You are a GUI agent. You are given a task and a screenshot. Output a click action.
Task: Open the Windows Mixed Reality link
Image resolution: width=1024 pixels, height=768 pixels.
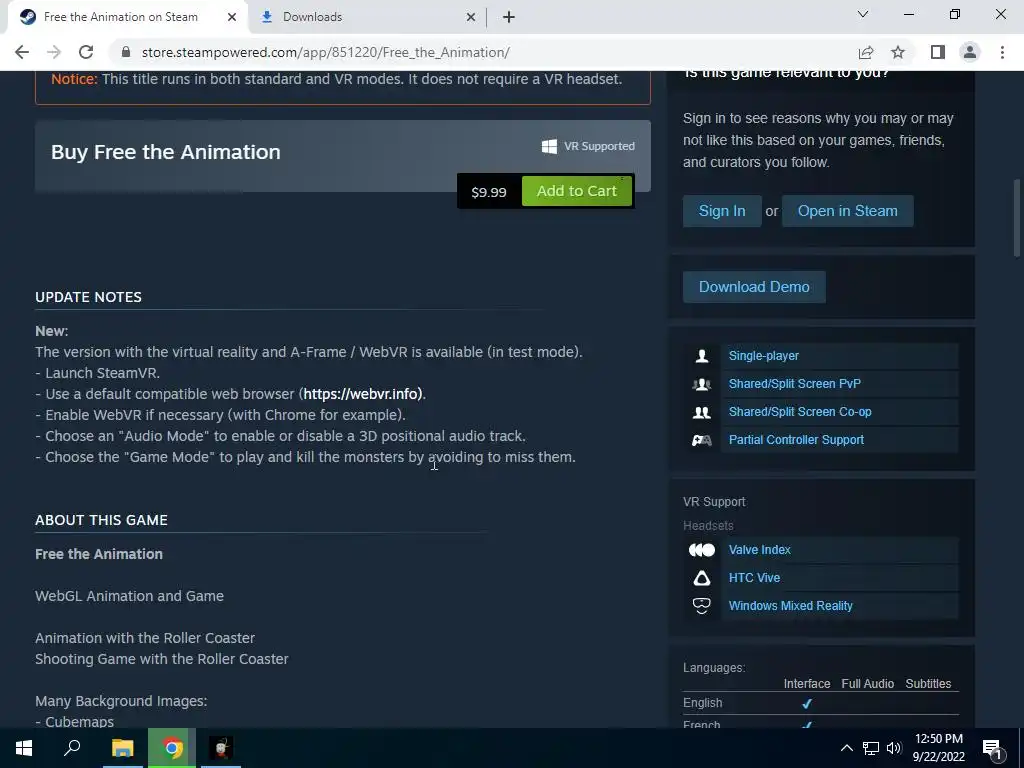click(790, 606)
